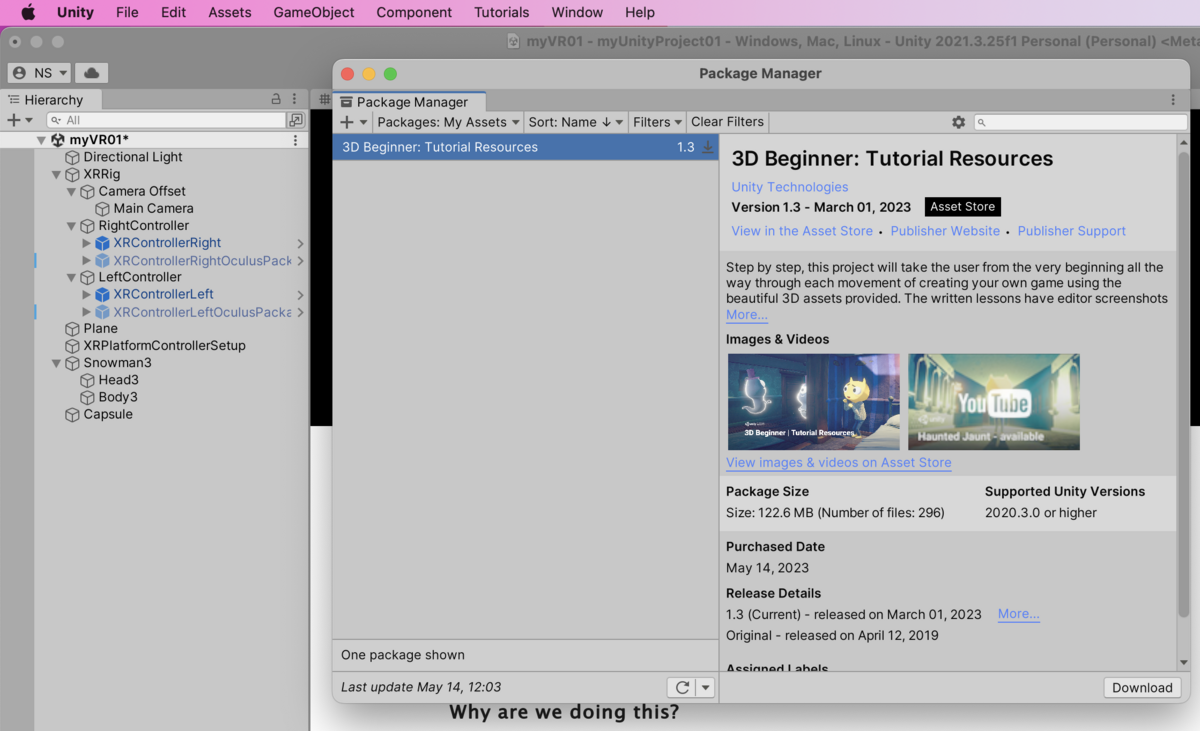Open Unity Technologies publisher link
This screenshot has width=1200, height=731.
pos(790,187)
